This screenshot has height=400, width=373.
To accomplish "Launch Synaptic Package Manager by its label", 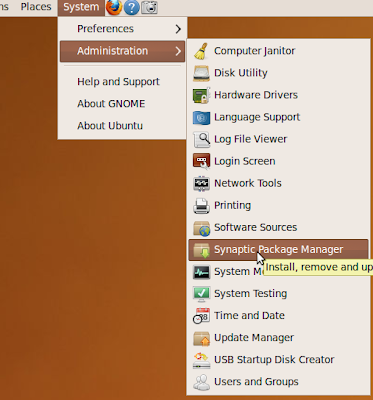I will pos(279,250).
